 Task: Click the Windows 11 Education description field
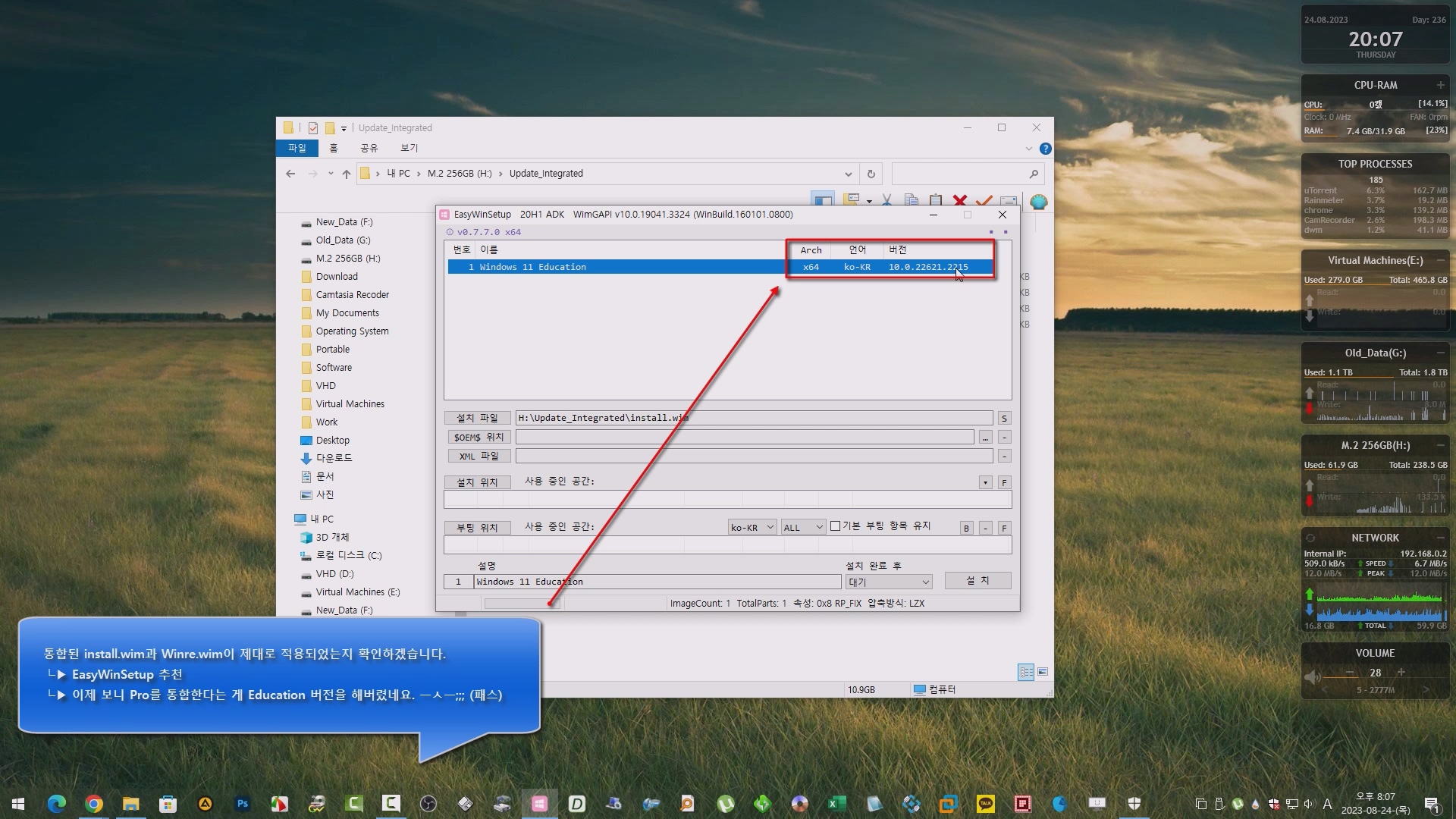[x=657, y=582]
